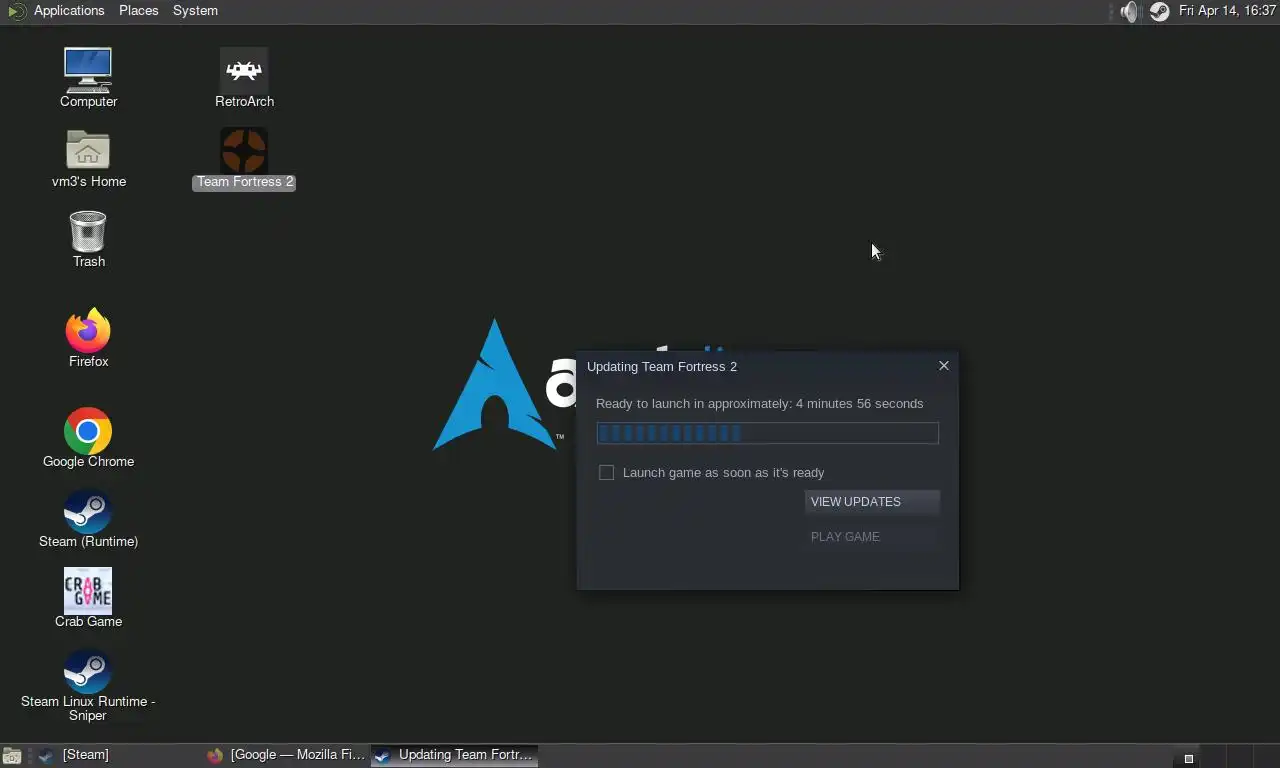
Task: Enable Launch game as soon as it's ready
Action: 606,472
